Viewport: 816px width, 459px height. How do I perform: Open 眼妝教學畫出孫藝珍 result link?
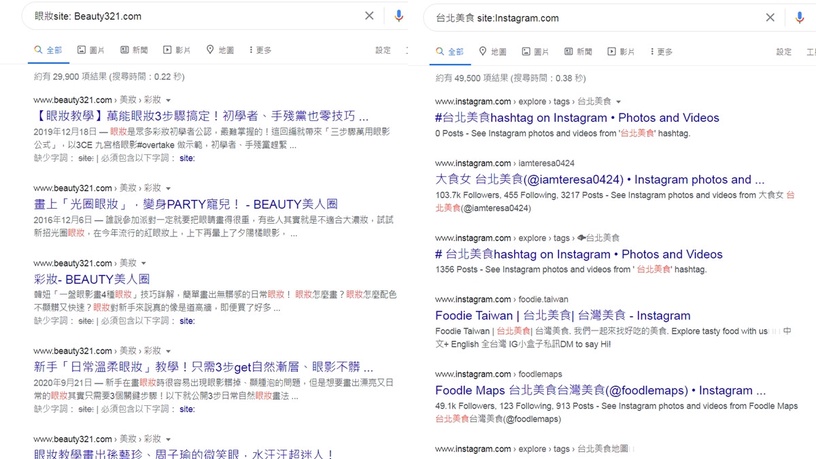(183, 453)
